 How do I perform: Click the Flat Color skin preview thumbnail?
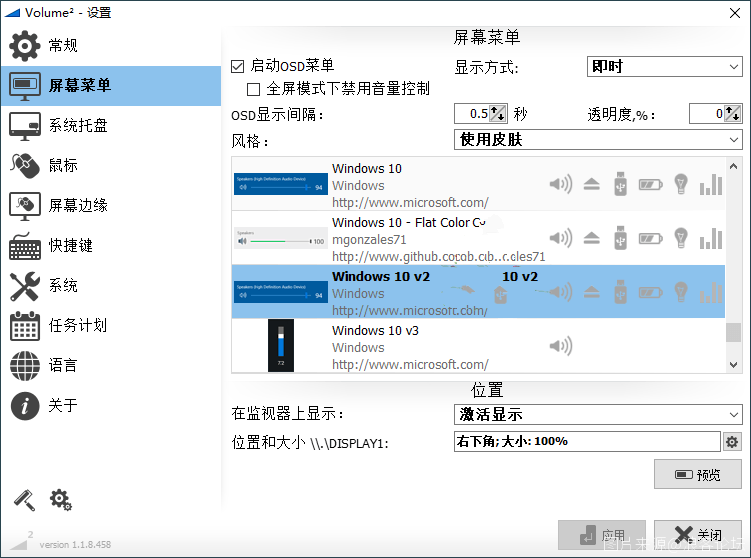(x=281, y=238)
